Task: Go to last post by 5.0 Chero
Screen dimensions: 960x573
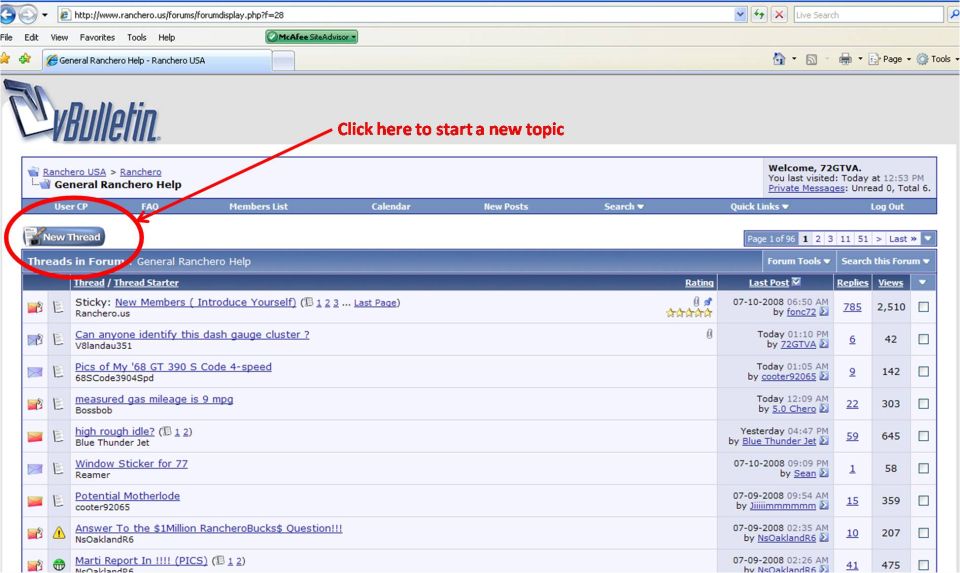Action: 824,409
